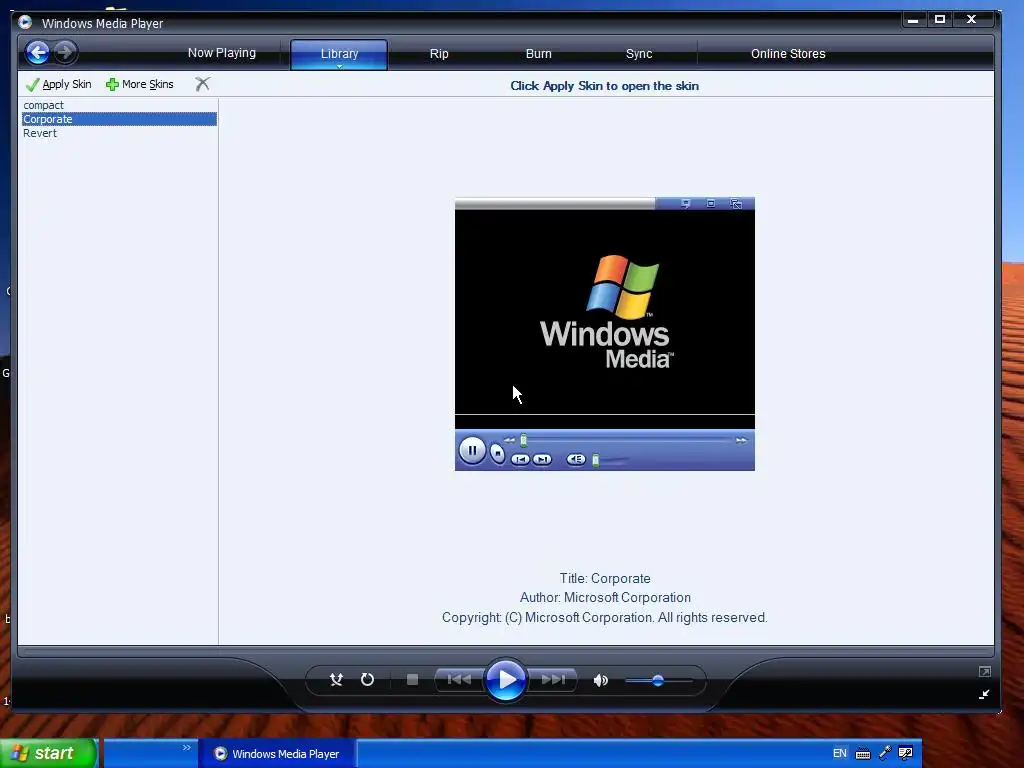Select the Corporate skin entry
The width and height of the screenshot is (1024, 768).
pos(118,119)
